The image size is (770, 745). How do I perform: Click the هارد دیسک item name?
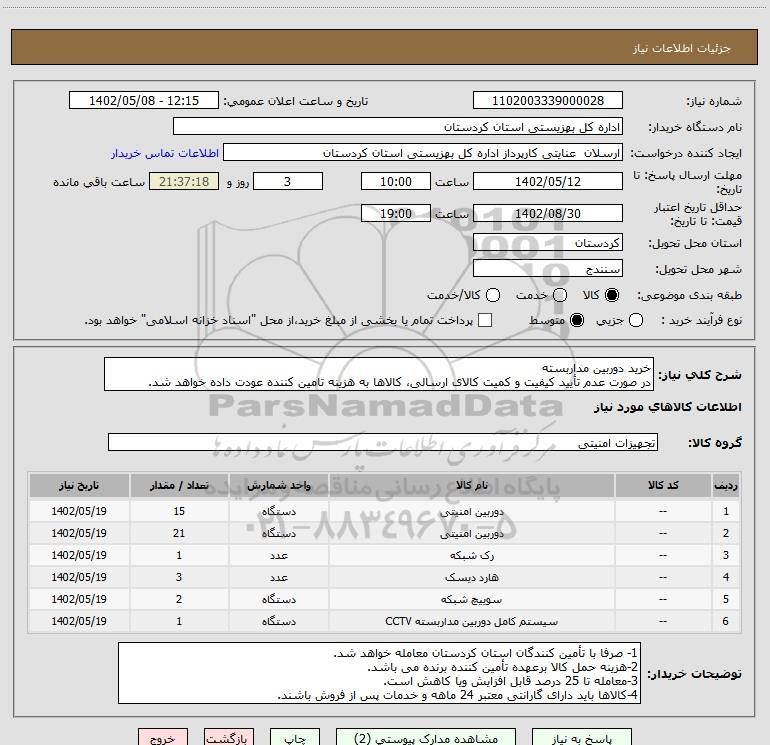point(471,578)
